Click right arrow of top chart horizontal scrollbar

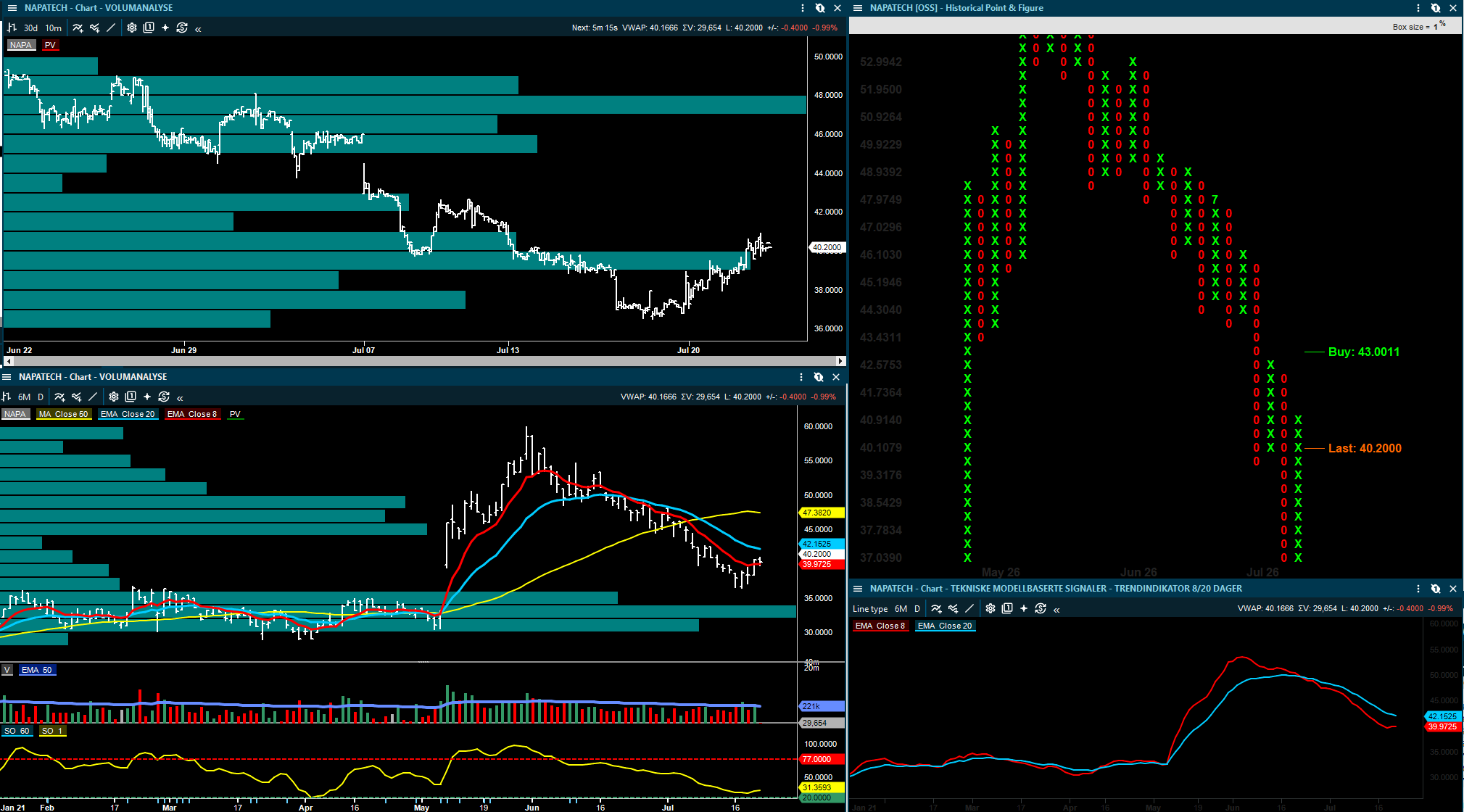pyautogui.click(x=840, y=360)
